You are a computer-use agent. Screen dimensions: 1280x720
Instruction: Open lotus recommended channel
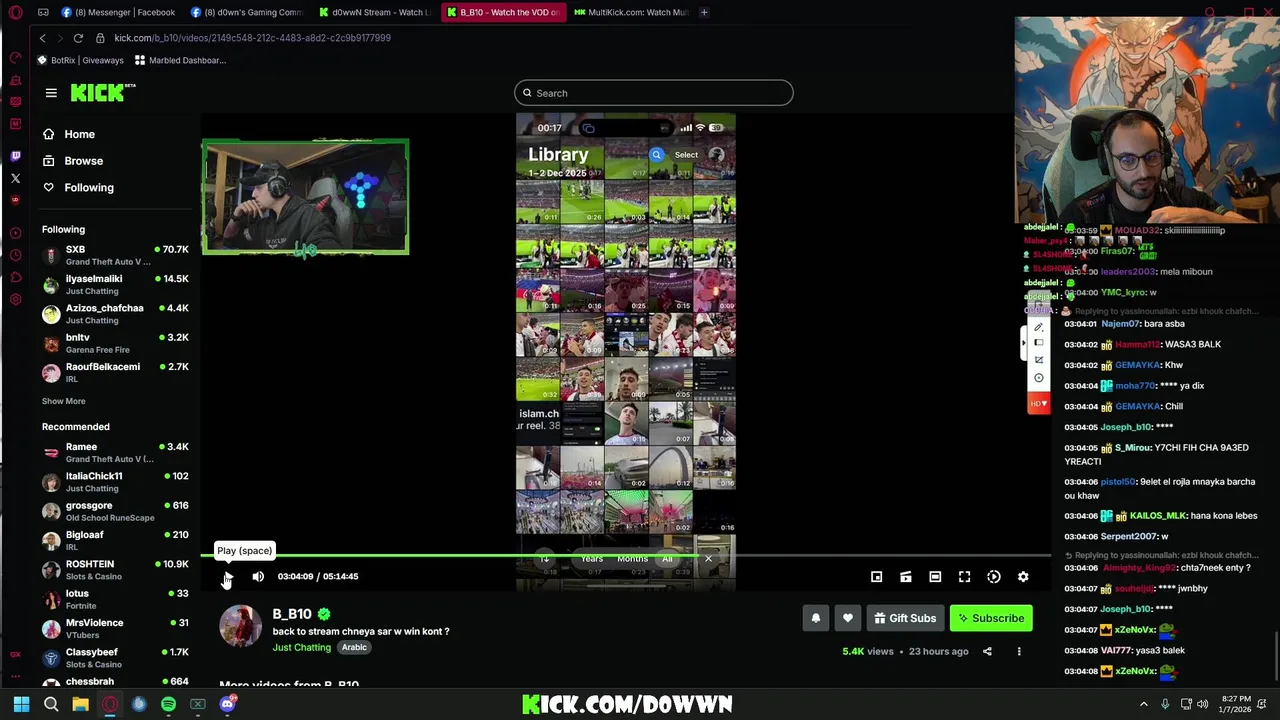click(x=115, y=599)
